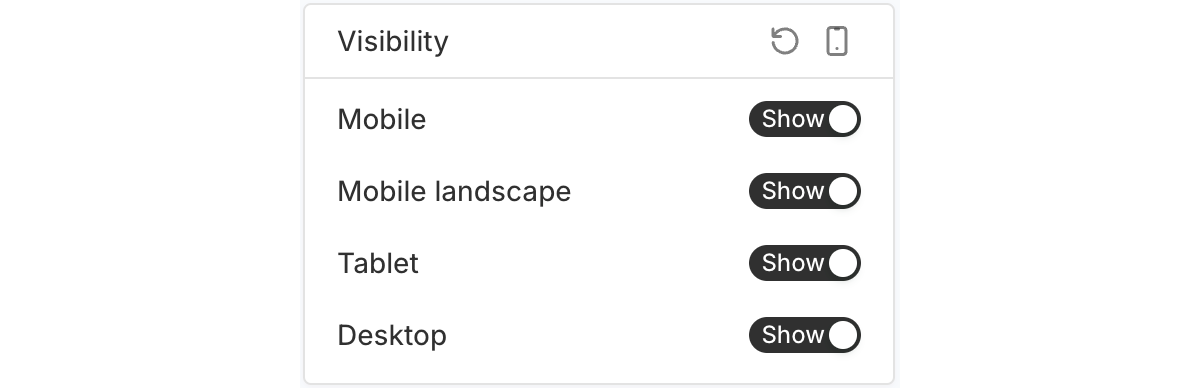Click "Show" text inside the Mobile switch
Image resolution: width=1200 pixels, height=388 pixels.
tap(793, 119)
